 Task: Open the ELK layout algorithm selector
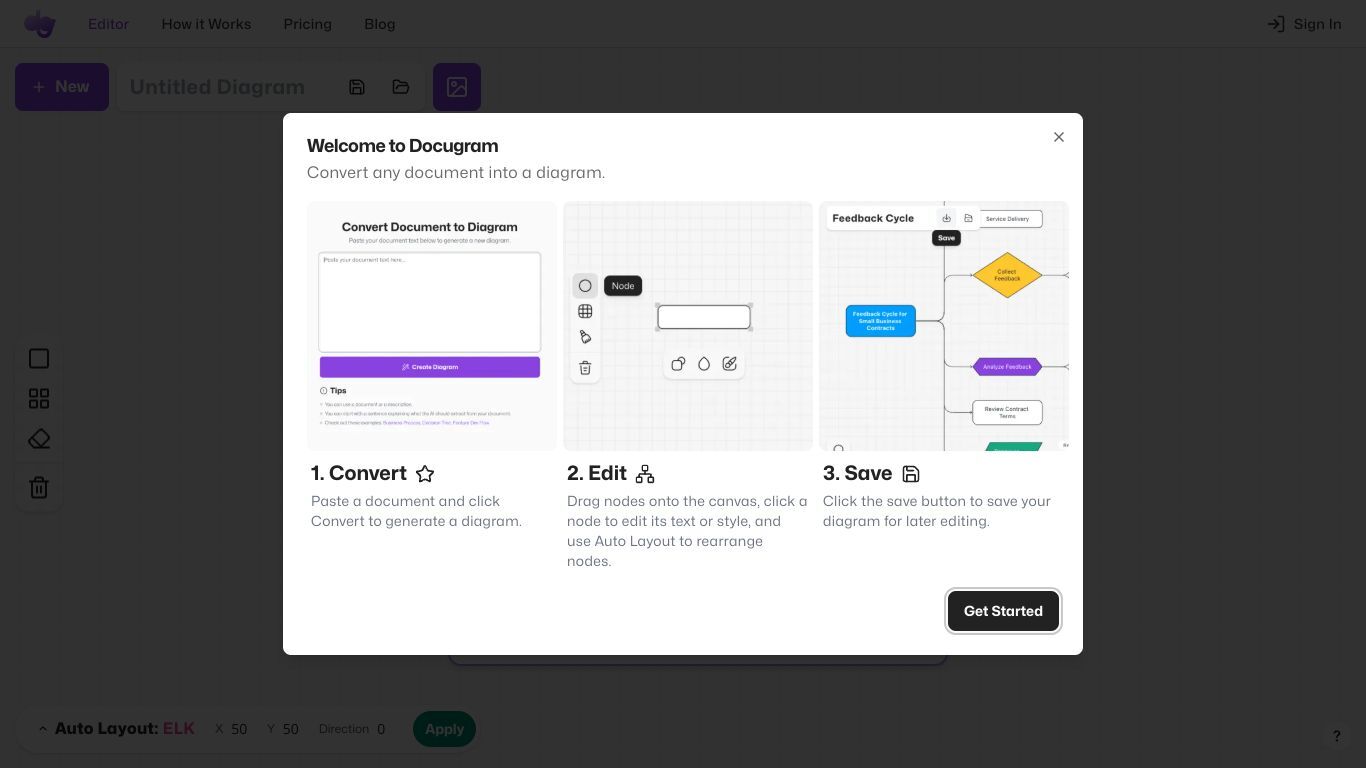tap(179, 729)
